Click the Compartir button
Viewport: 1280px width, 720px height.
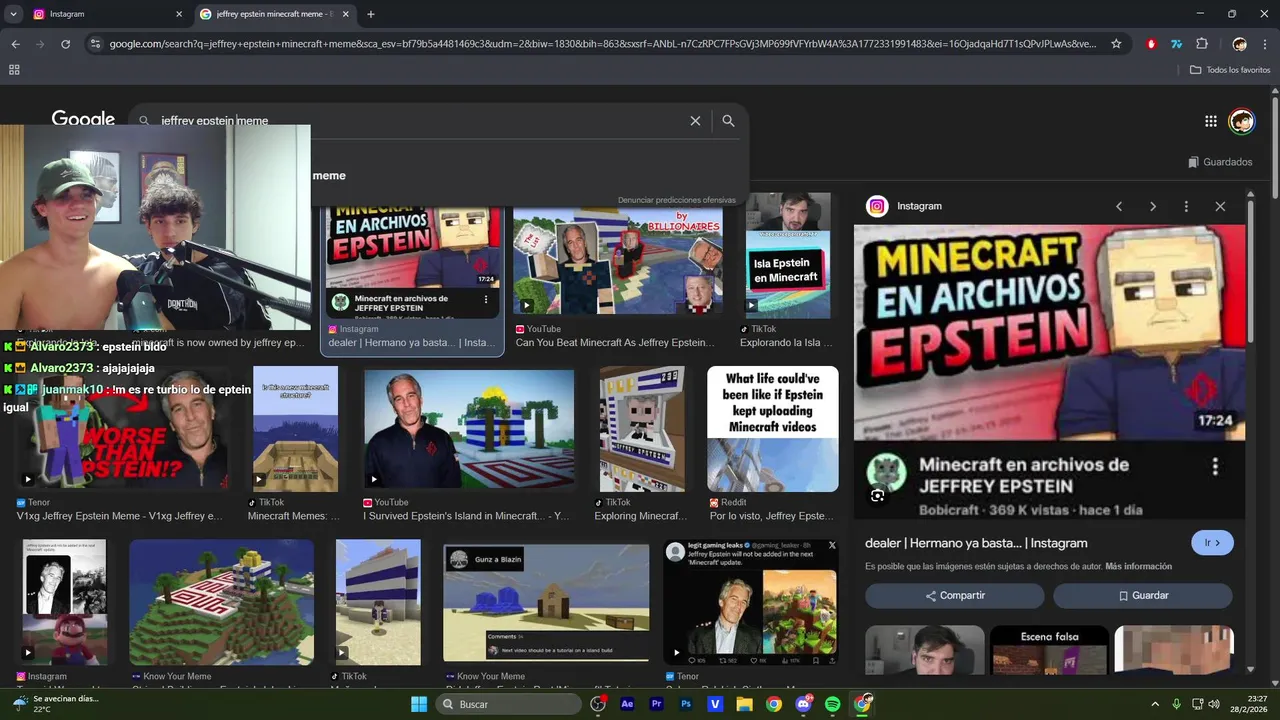pos(954,595)
